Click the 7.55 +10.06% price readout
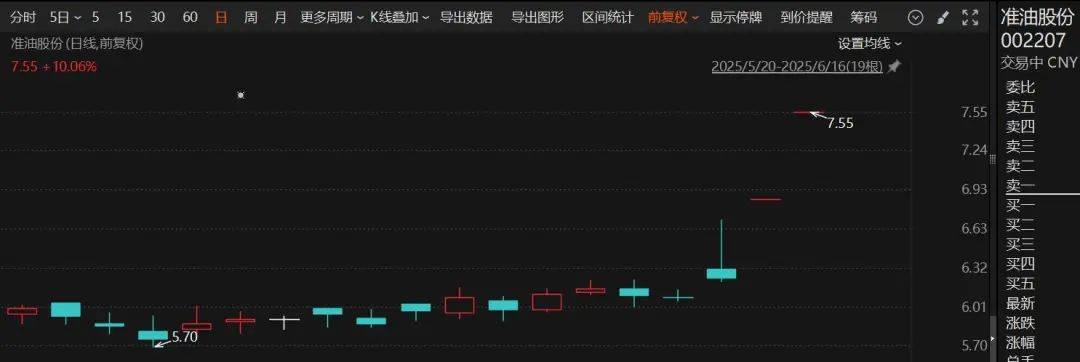The width and height of the screenshot is (1080, 362). tap(54, 67)
